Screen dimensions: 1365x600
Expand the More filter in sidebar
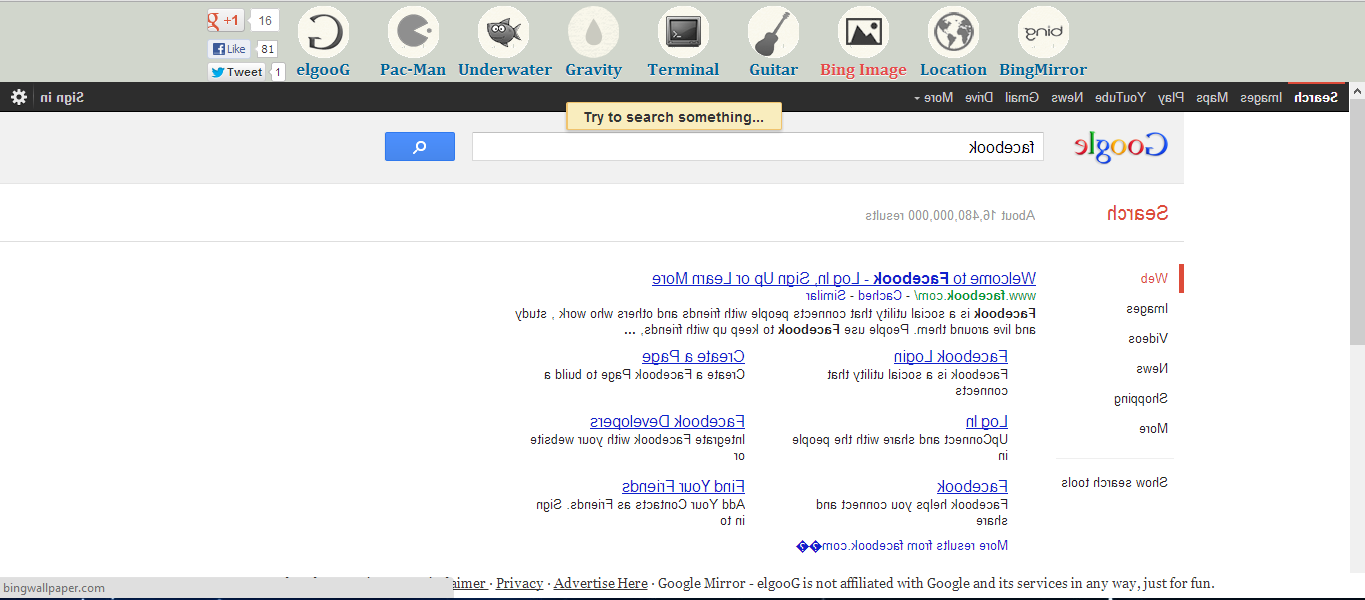coord(1153,428)
